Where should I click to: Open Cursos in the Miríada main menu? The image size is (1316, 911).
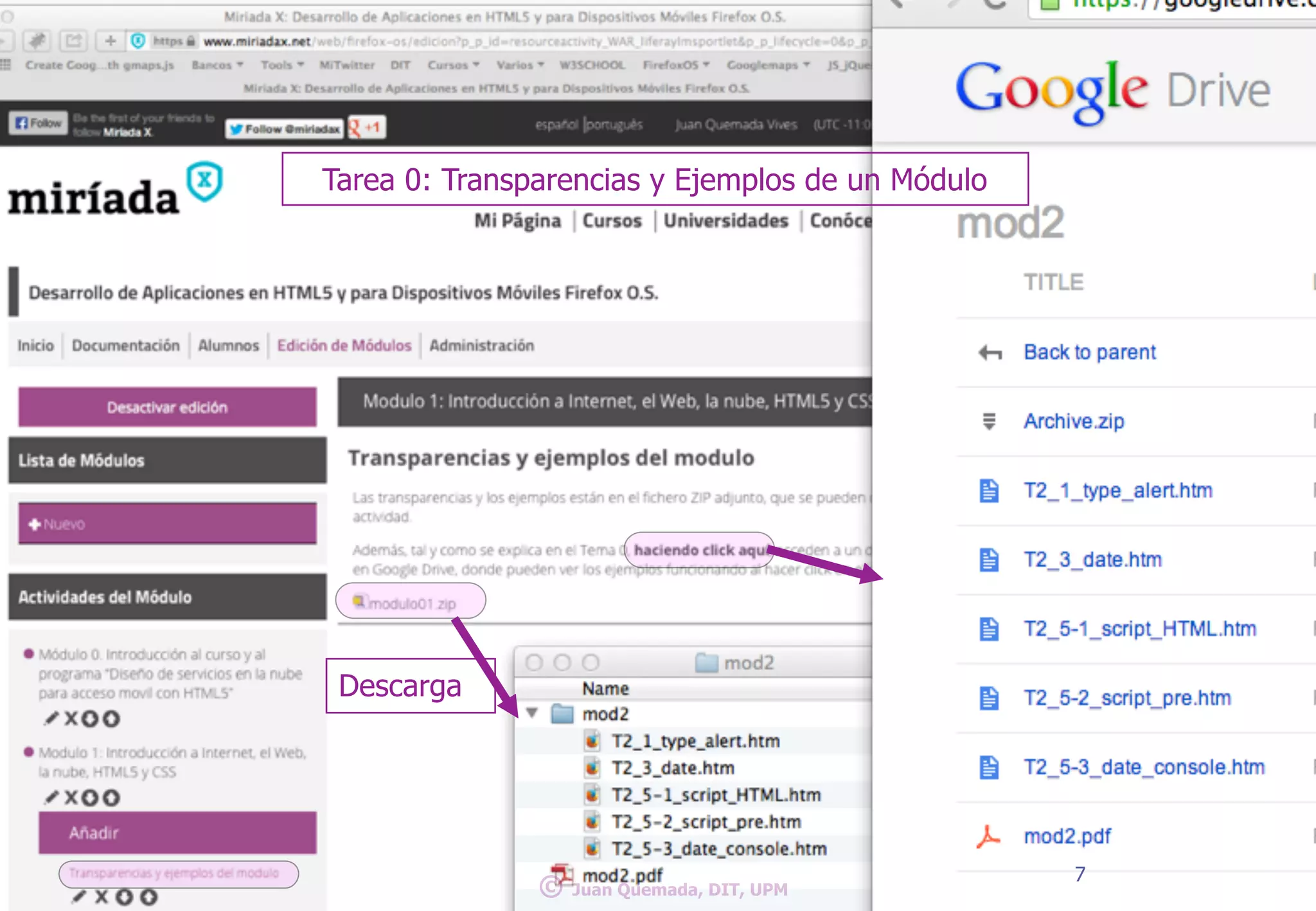612,221
